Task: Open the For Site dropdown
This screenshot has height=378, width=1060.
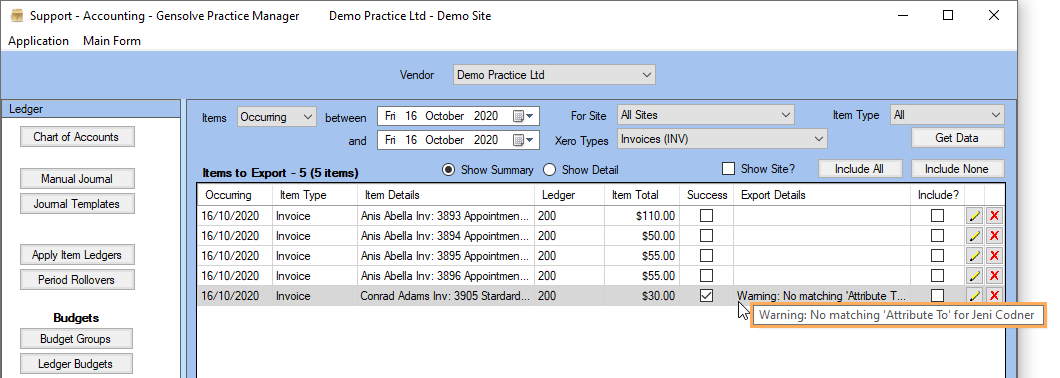Action: pos(706,116)
